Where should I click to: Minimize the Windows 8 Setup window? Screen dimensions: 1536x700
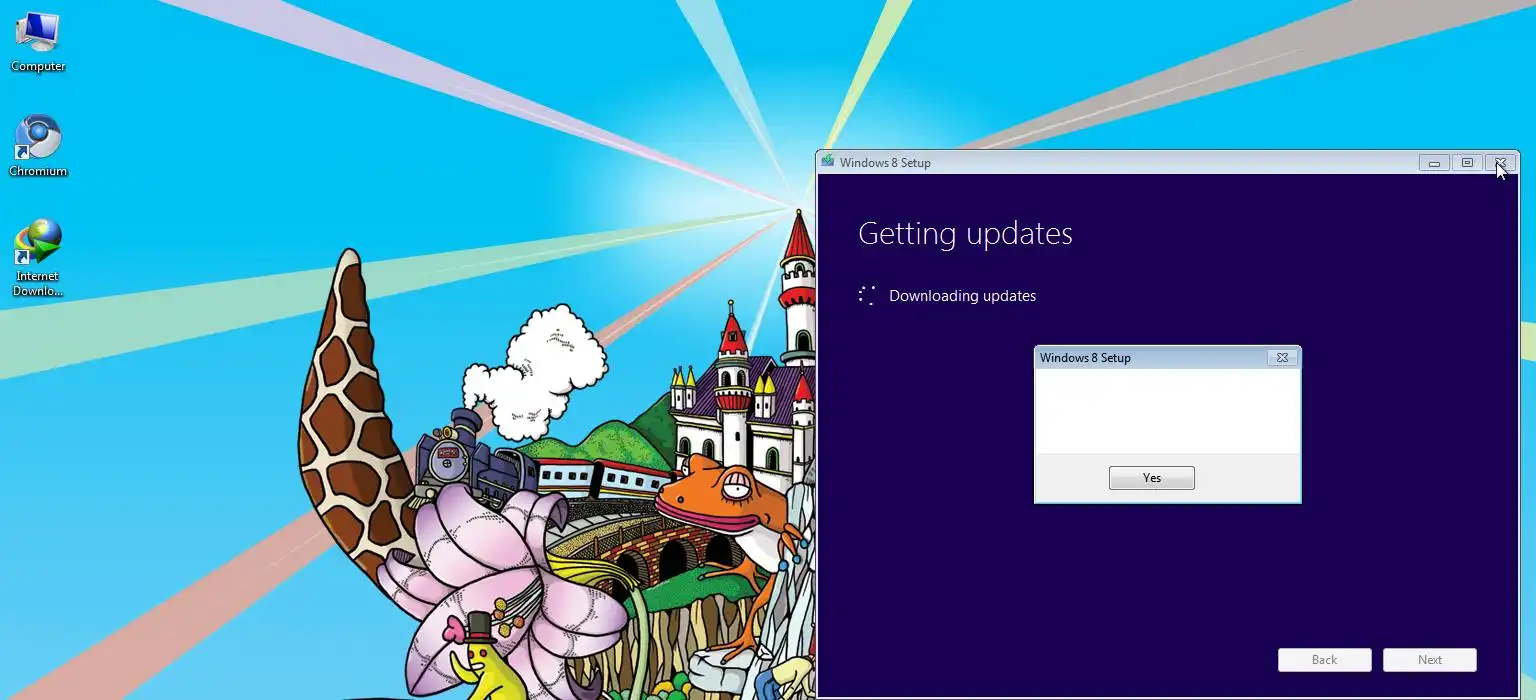[1434, 163]
